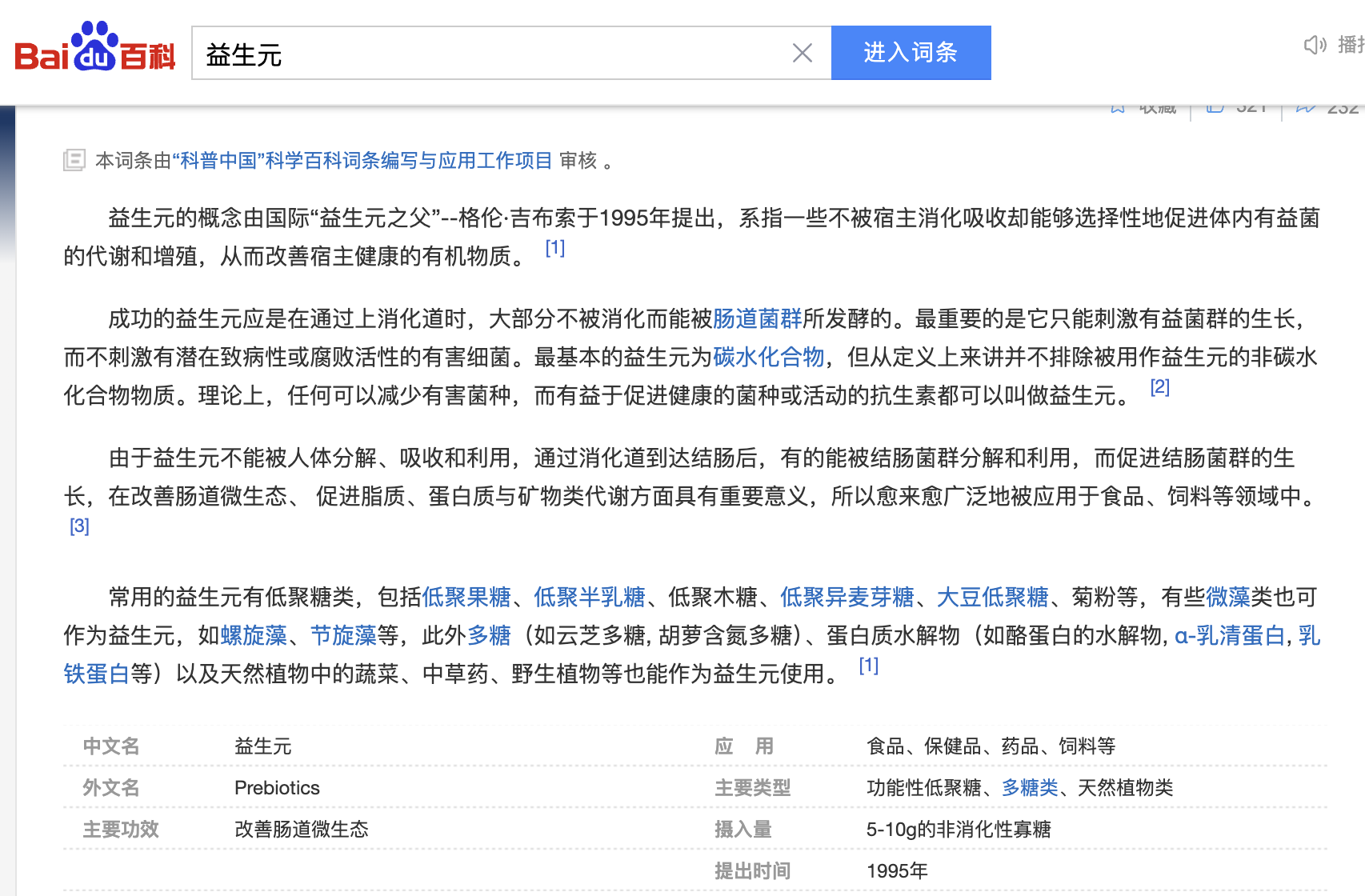1365x896 pixels.
Task: Click the 改善肠道微生态 value
Action: pyautogui.click(x=302, y=830)
